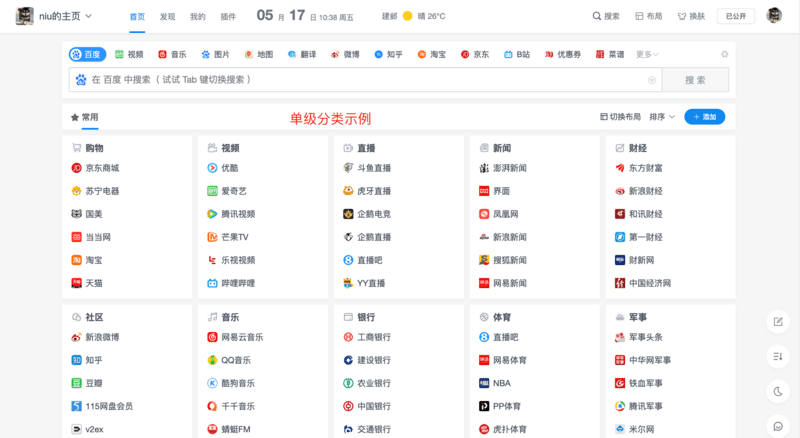This screenshot has height=438, width=800.
Task: Open the 斗鱼直播 link
Action: 367,168
